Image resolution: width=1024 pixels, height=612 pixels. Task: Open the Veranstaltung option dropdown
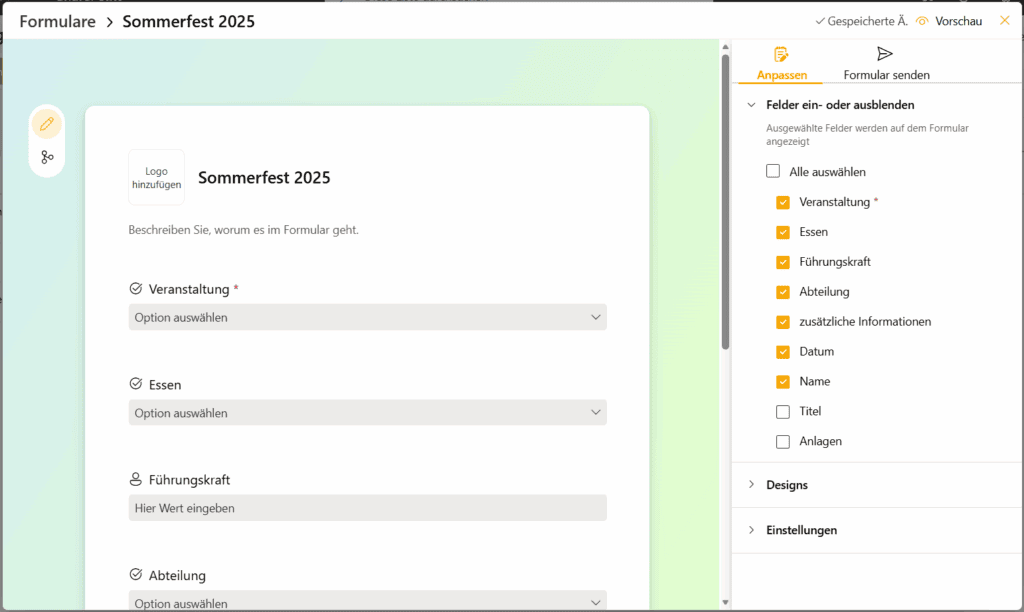367,316
